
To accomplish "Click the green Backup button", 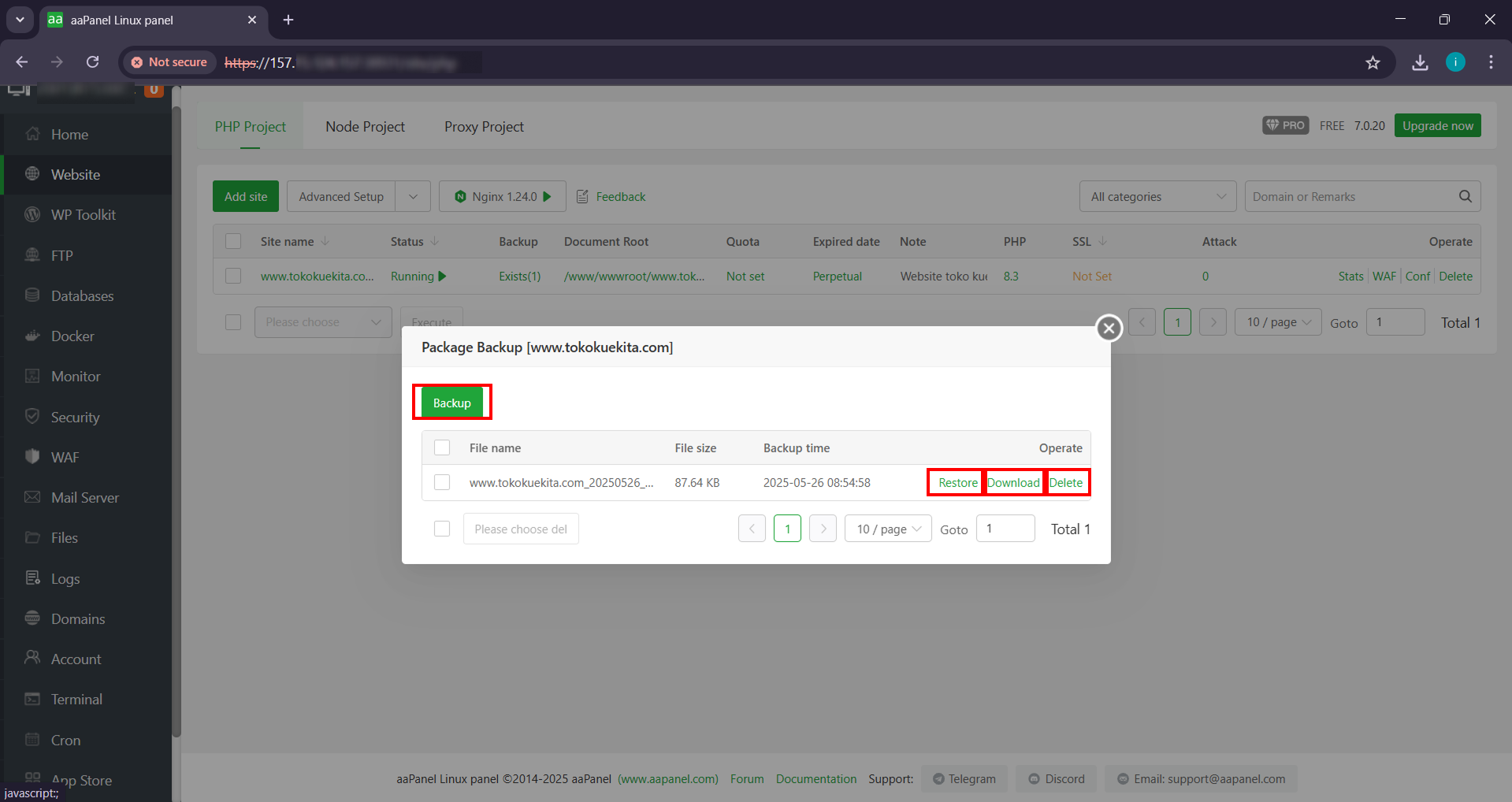I will coord(452,403).
